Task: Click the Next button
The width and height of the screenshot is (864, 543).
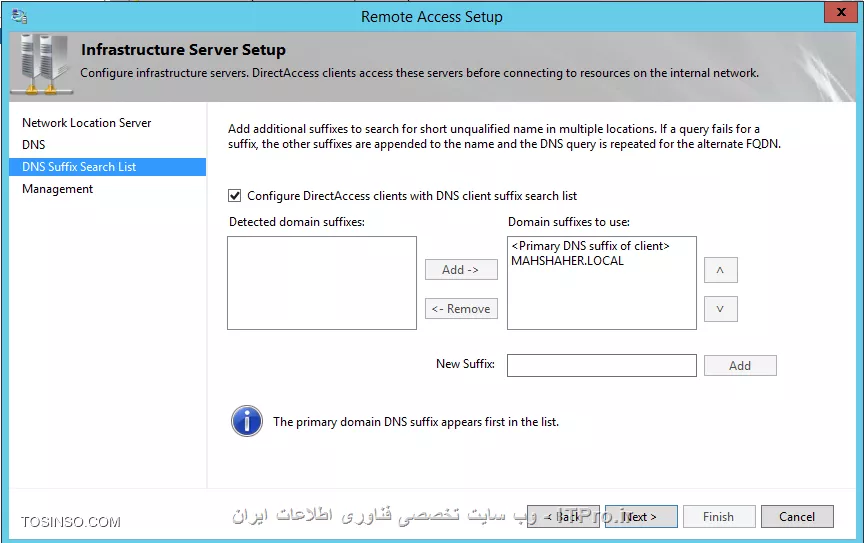Action: pos(641,517)
